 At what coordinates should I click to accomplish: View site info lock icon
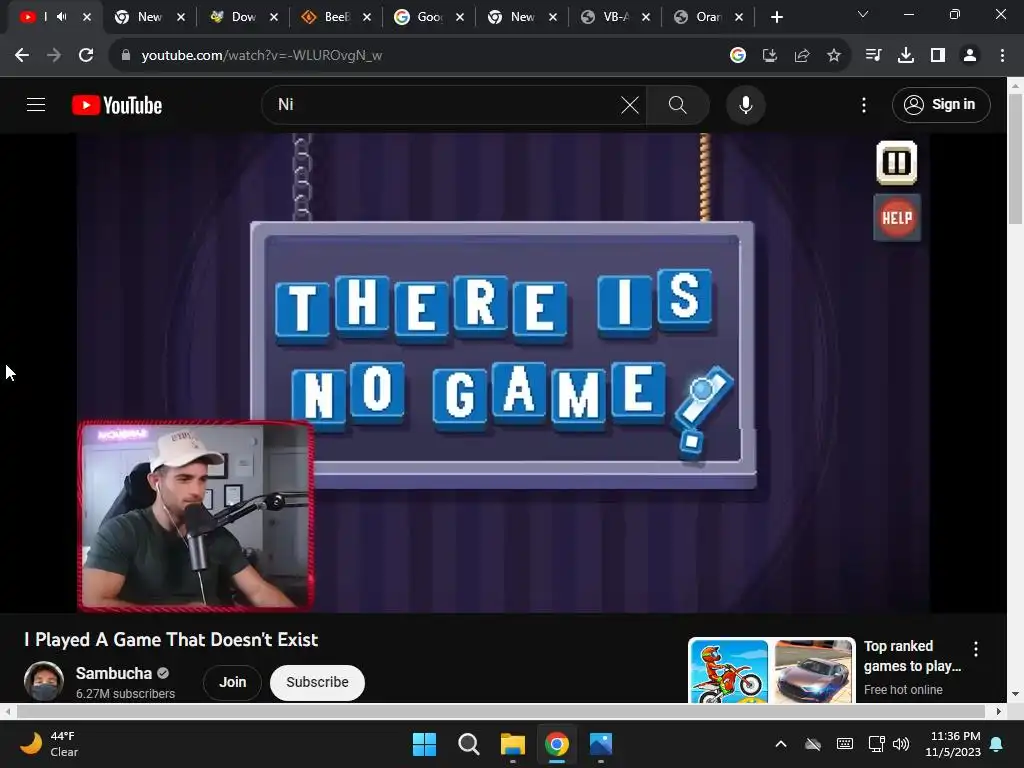pyautogui.click(x=126, y=56)
